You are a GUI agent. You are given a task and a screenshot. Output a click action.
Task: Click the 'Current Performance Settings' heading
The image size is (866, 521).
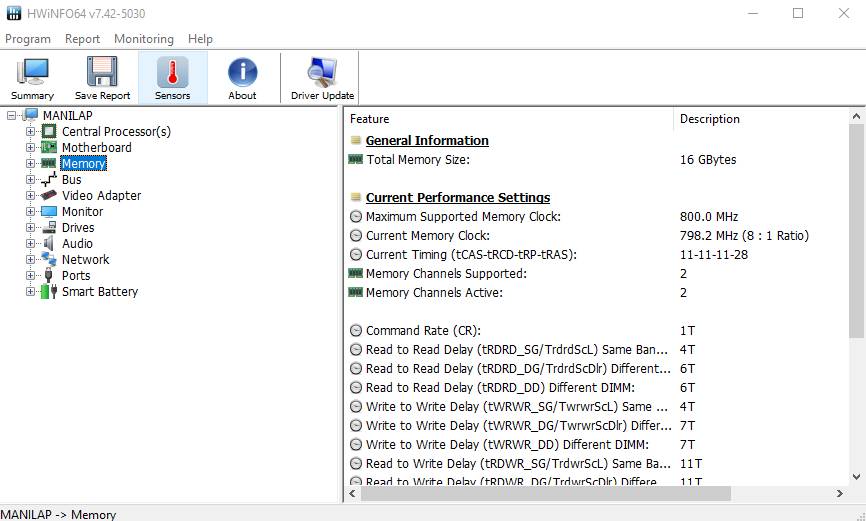458,197
